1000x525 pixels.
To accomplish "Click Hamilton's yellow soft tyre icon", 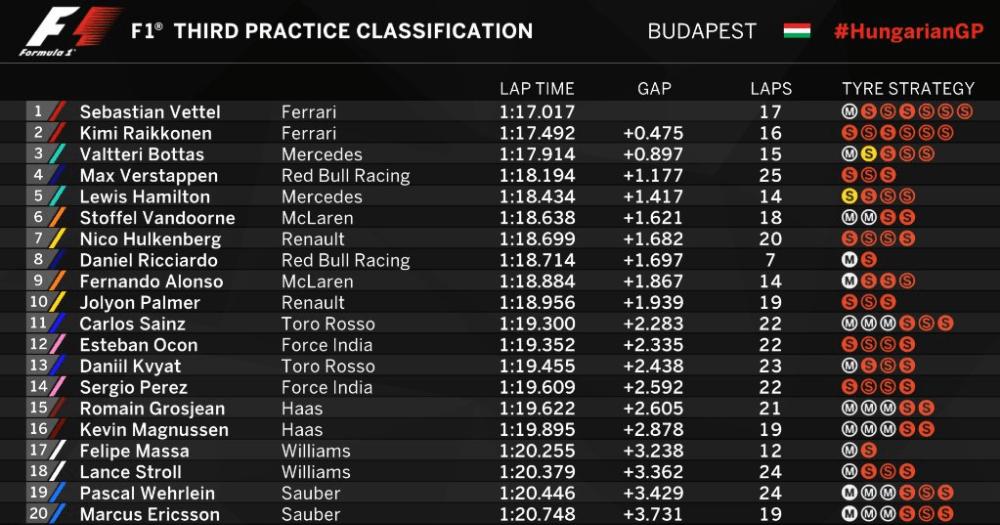I will [x=849, y=196].
